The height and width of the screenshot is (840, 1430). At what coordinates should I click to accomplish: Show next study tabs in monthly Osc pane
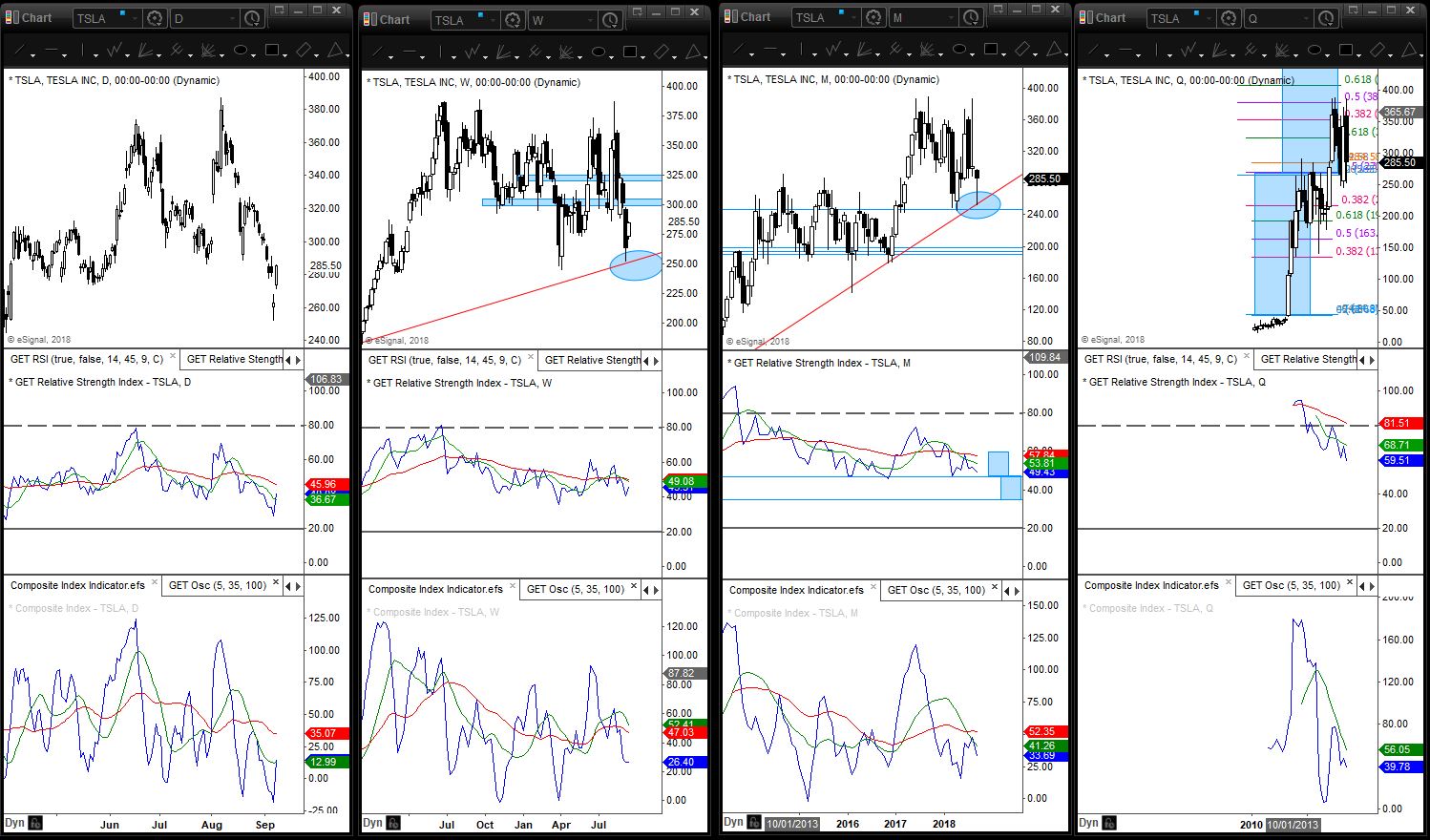[x=1017, y=591]
